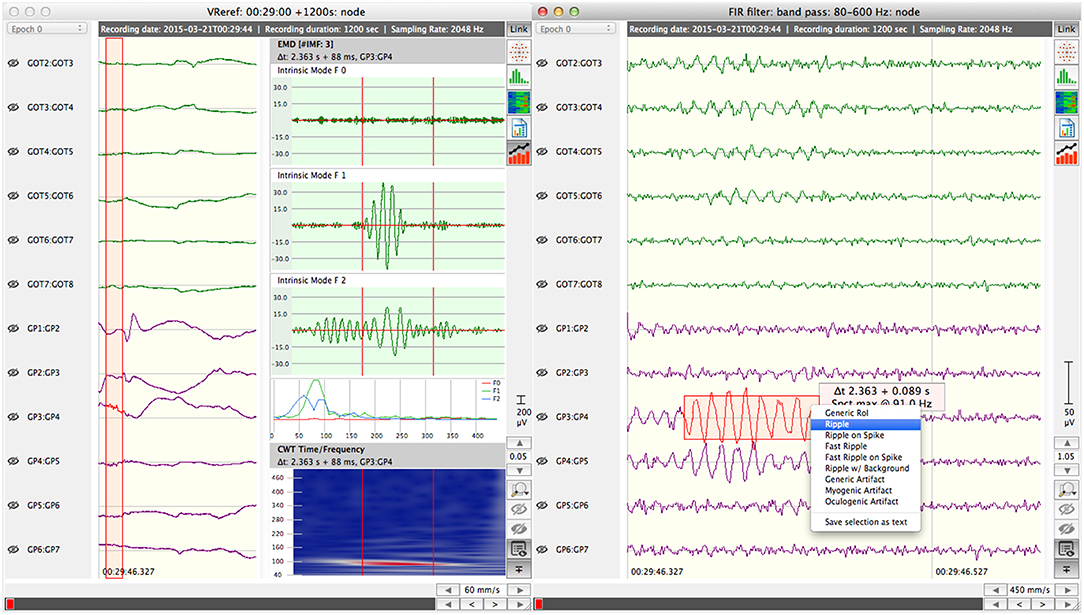Click FIR filter window timeline position bar

(x=758, y=605)
